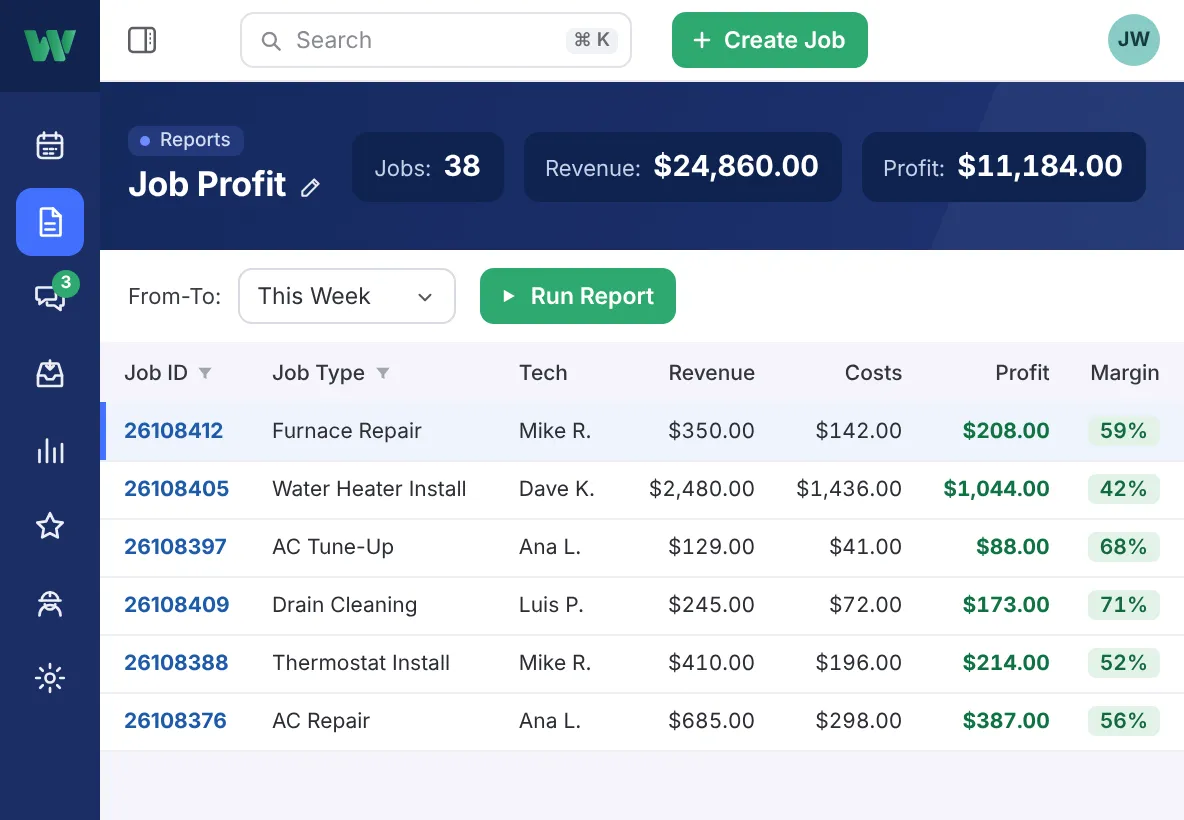The image size is (1184, 820).
Task: Click the Create Job button
Action: pos(769,40)
